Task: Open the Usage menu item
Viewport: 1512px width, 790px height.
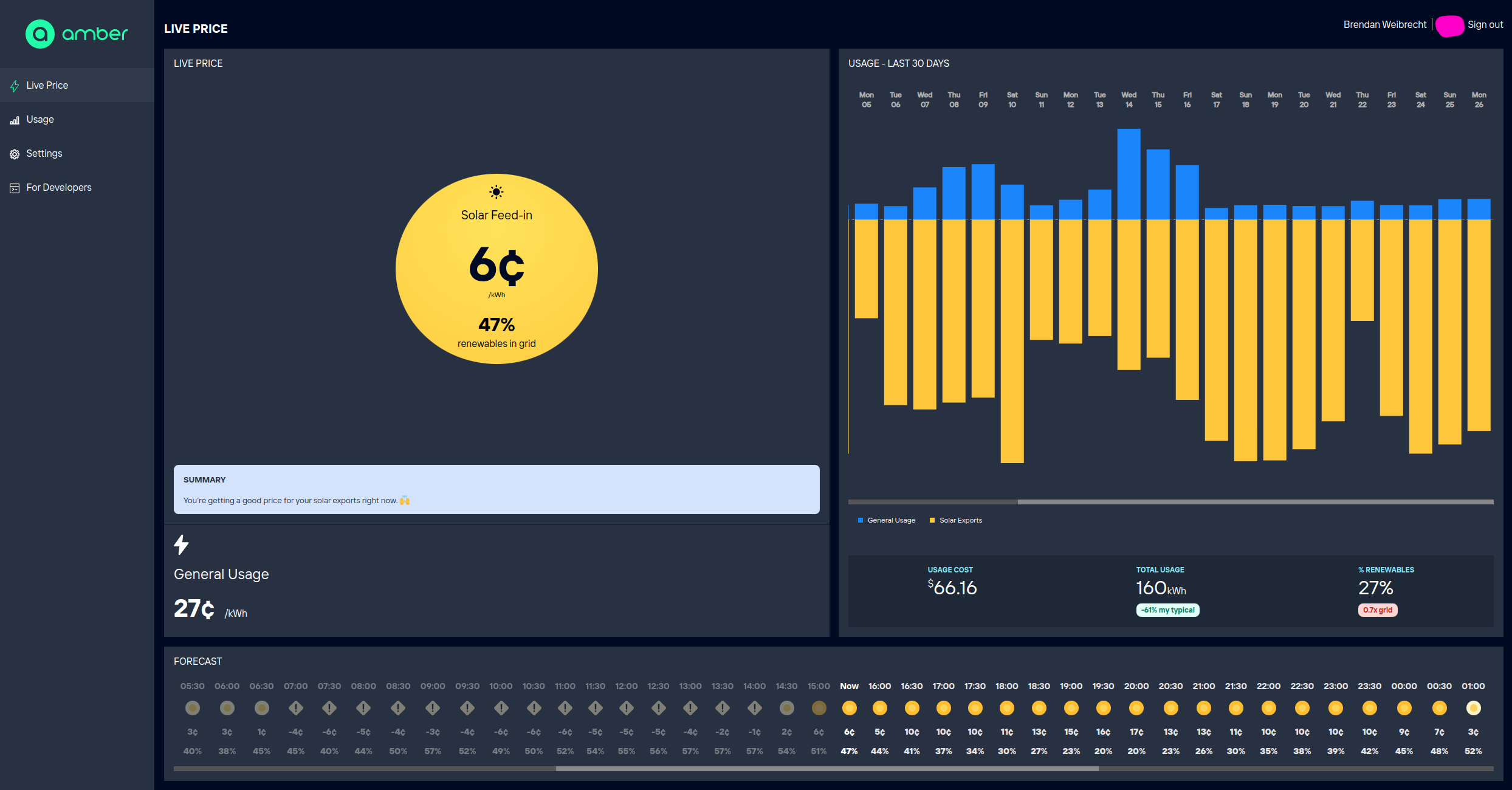Action: 40,120
